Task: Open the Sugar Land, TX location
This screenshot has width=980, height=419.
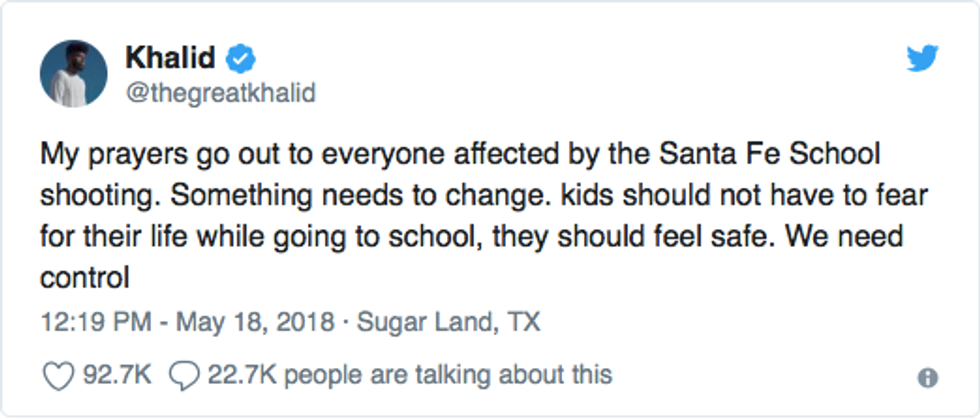Action: tap(449, 324)
